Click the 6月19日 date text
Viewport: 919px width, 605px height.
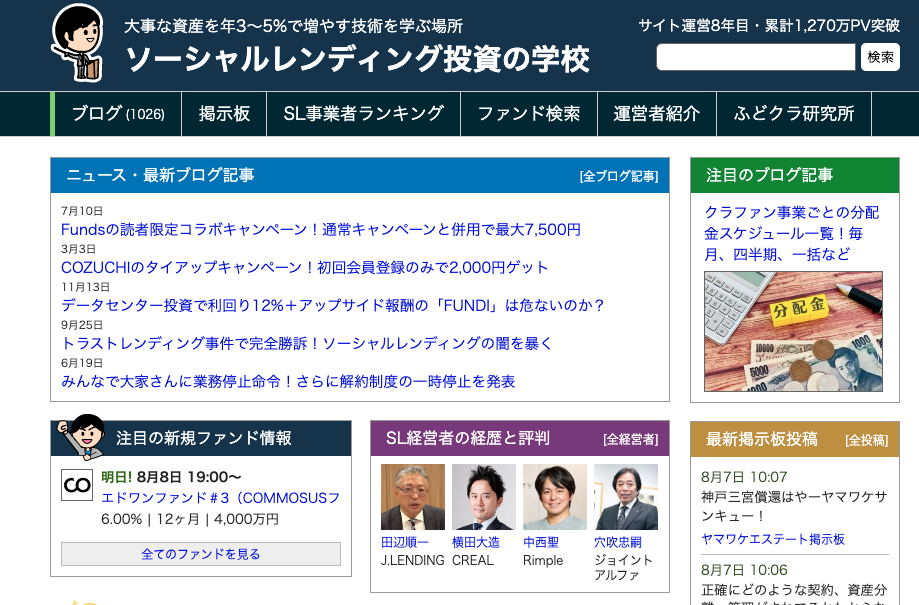point(82,363)
